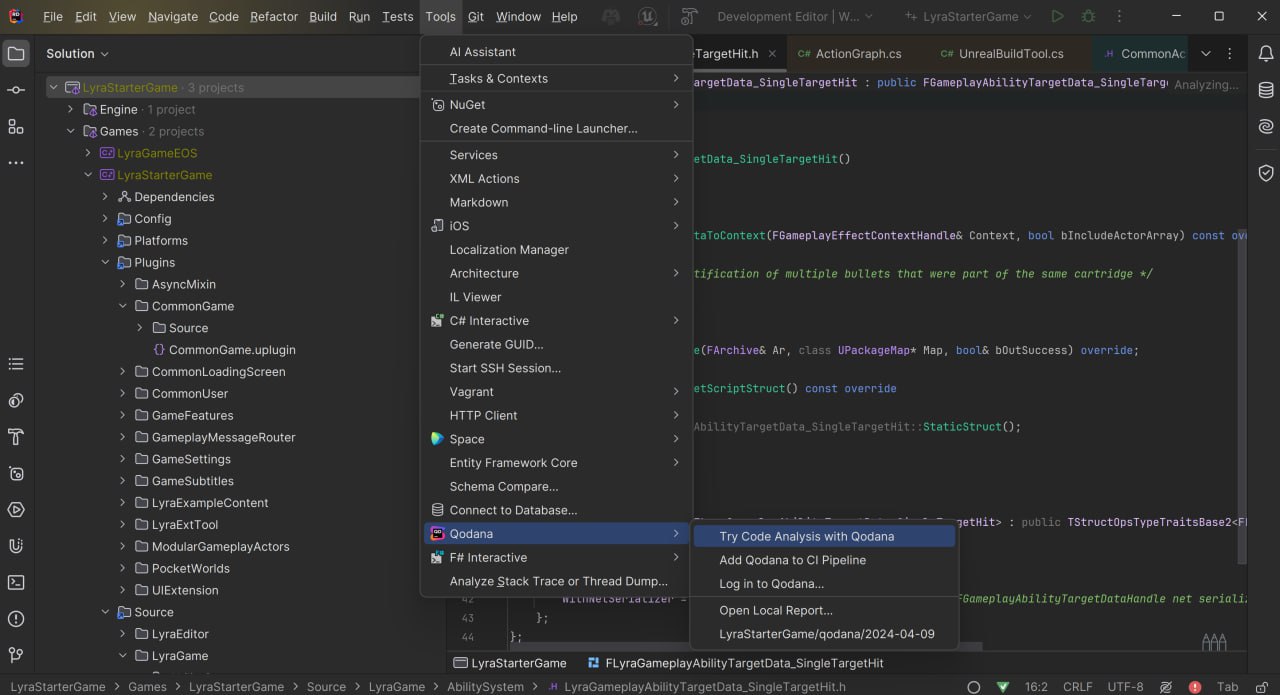Click the CRLF line ending indicator
The image size is (1280, 695).
[x=1077, y=687]
